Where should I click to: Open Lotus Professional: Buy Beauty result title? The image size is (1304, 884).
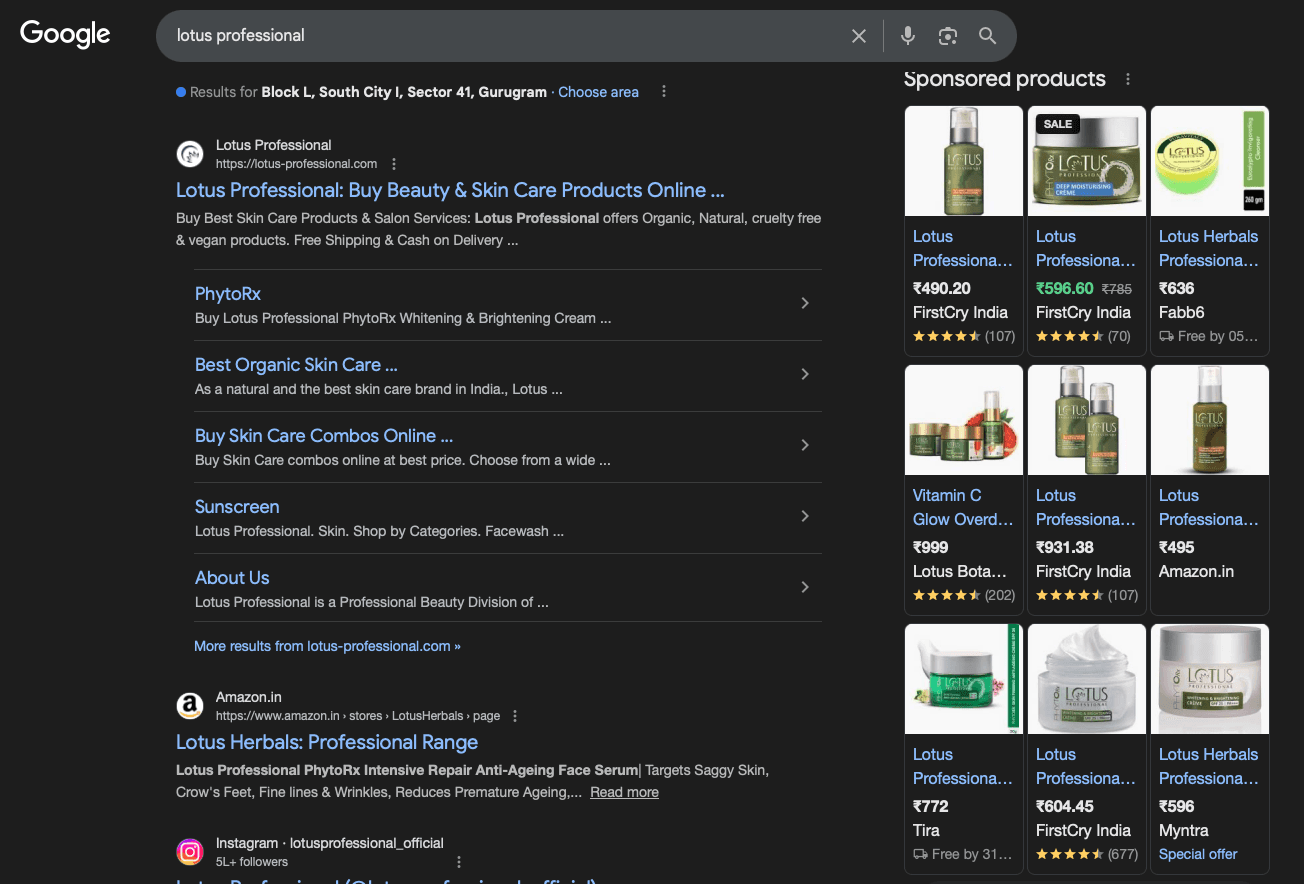click(x=450, y=190)
